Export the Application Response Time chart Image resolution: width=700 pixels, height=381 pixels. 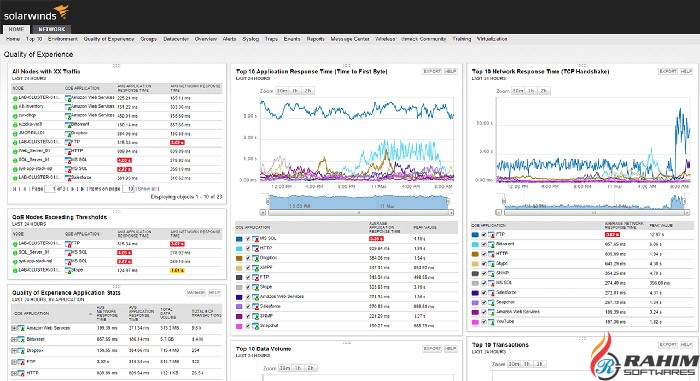click(432, 71)
